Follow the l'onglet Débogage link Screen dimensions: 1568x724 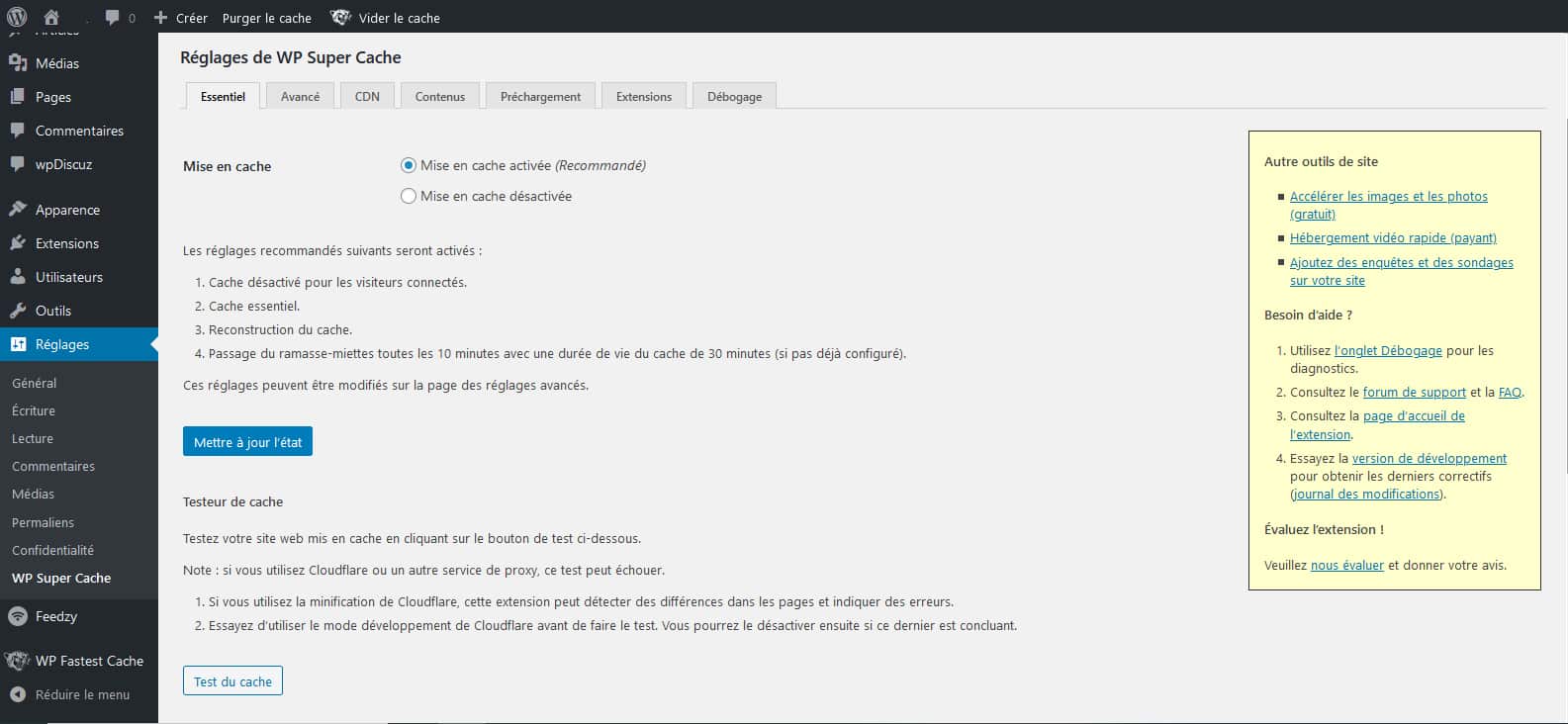coord(1388,350)
